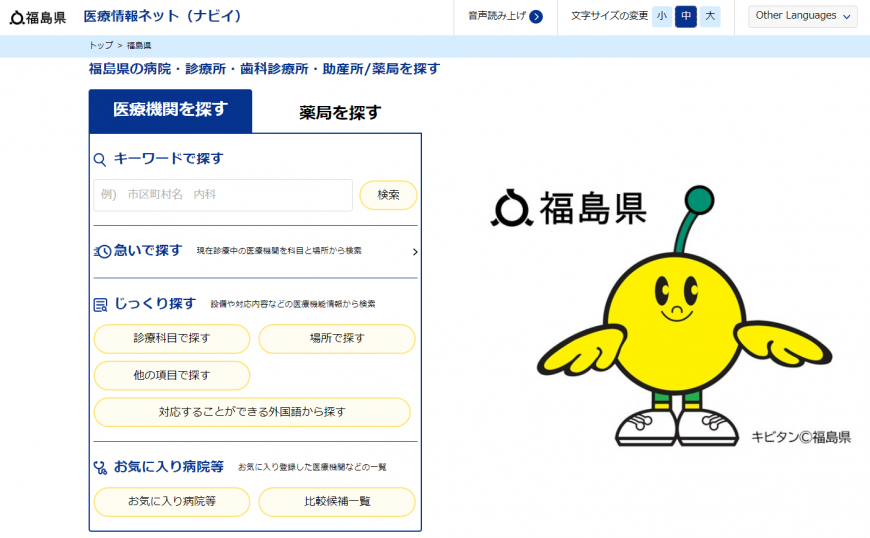Click the 他の項目で探す button

(x=172, y=375)
